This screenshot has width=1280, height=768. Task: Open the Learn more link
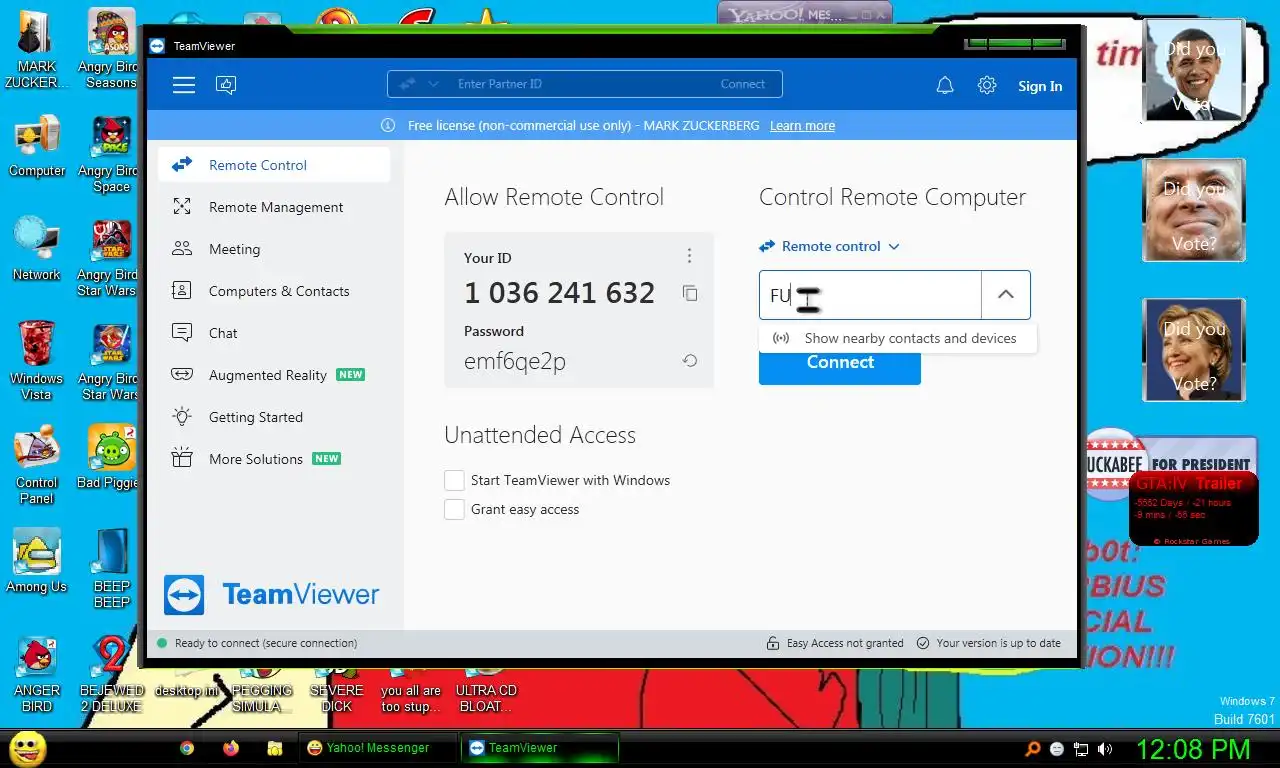coord(802,126)
